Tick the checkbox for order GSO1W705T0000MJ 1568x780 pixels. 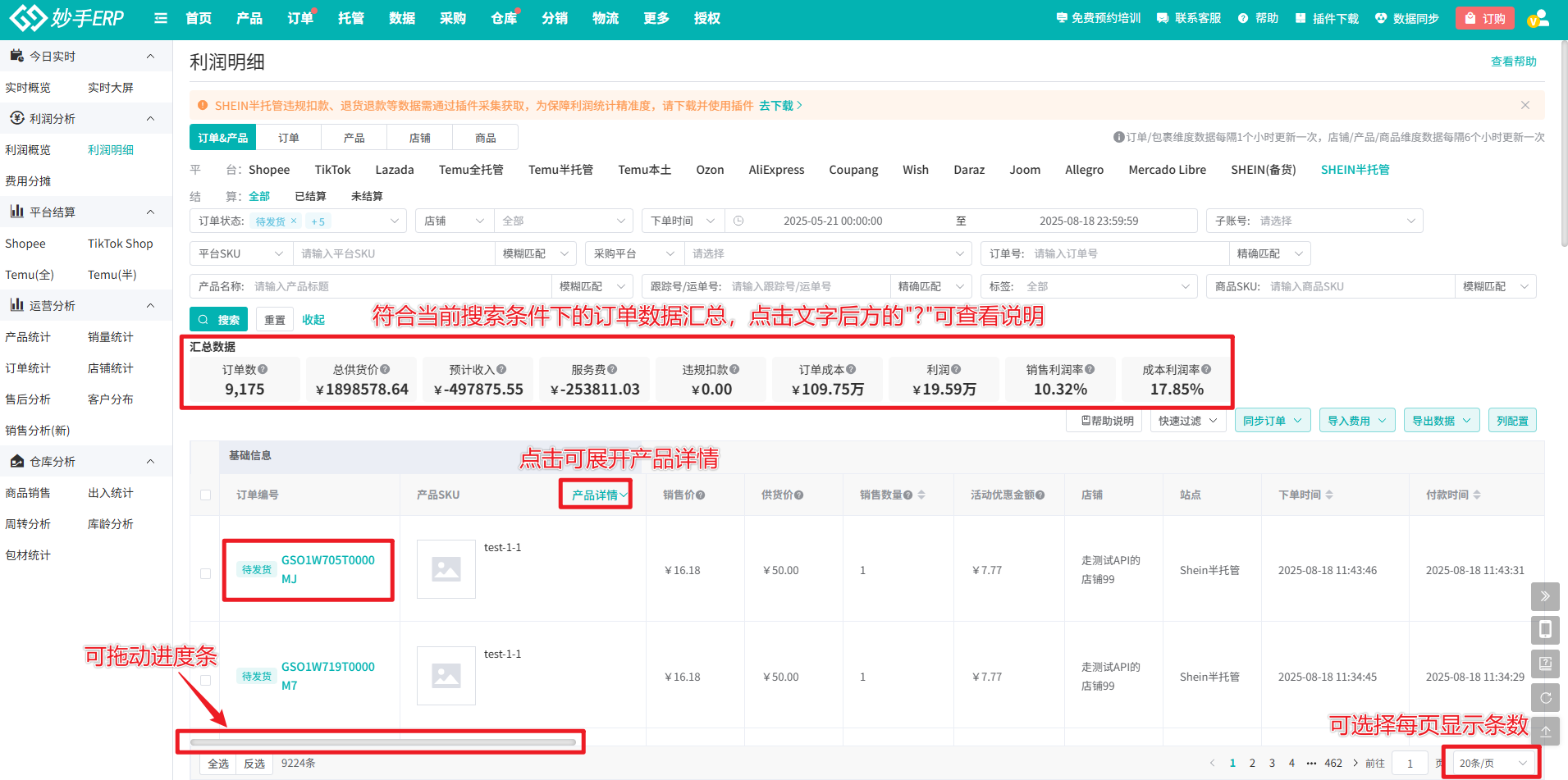click(205, 573)
